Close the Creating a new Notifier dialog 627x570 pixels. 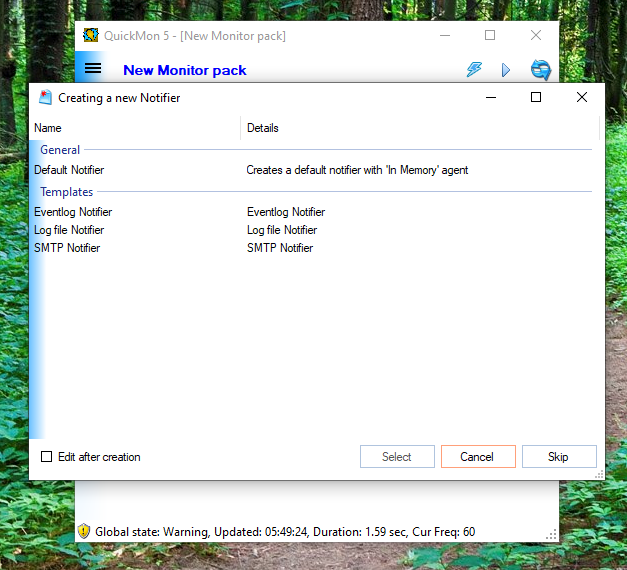pos(582,97)
